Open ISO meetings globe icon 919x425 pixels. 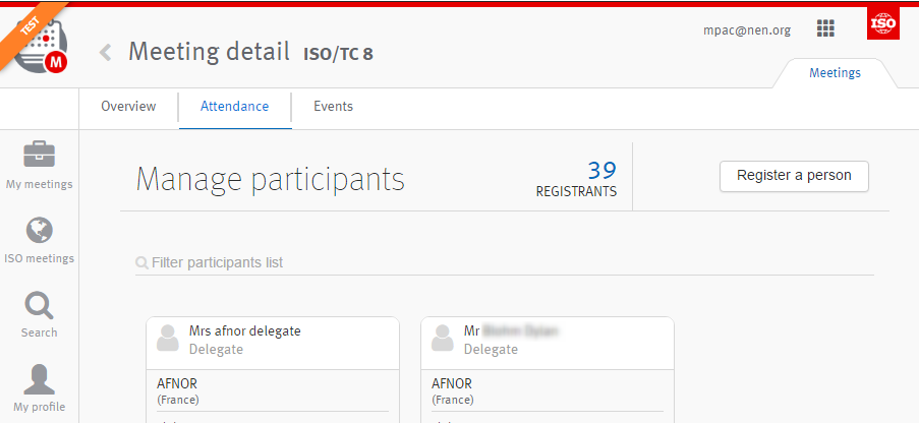coord(39,230)
